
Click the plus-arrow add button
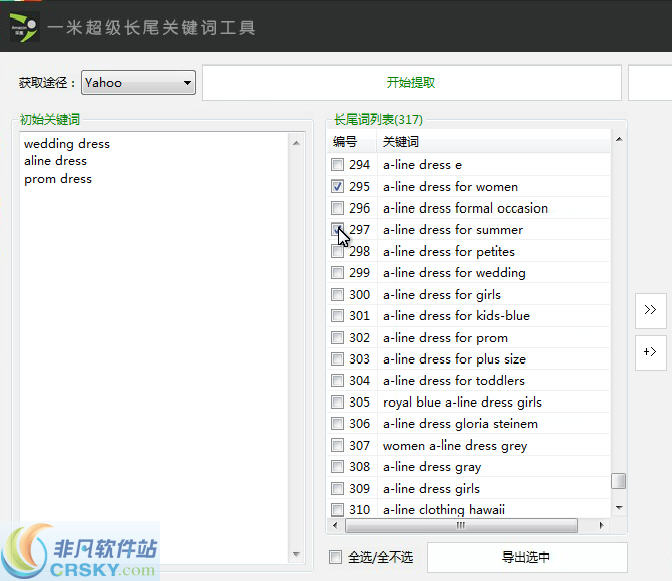click(x=651, y=352)
